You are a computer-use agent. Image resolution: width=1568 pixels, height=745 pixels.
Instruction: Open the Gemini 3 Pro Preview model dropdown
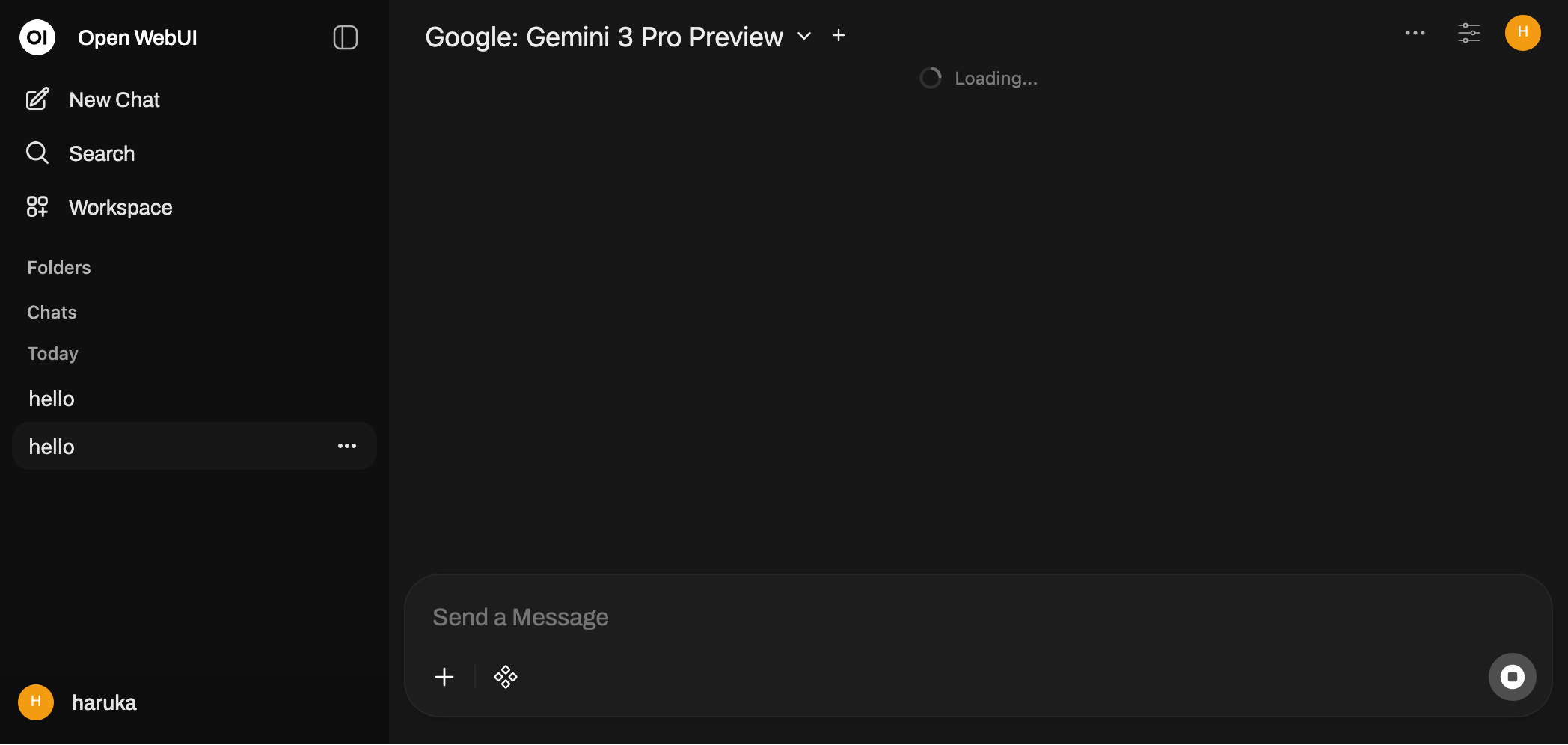click(618, 36)
